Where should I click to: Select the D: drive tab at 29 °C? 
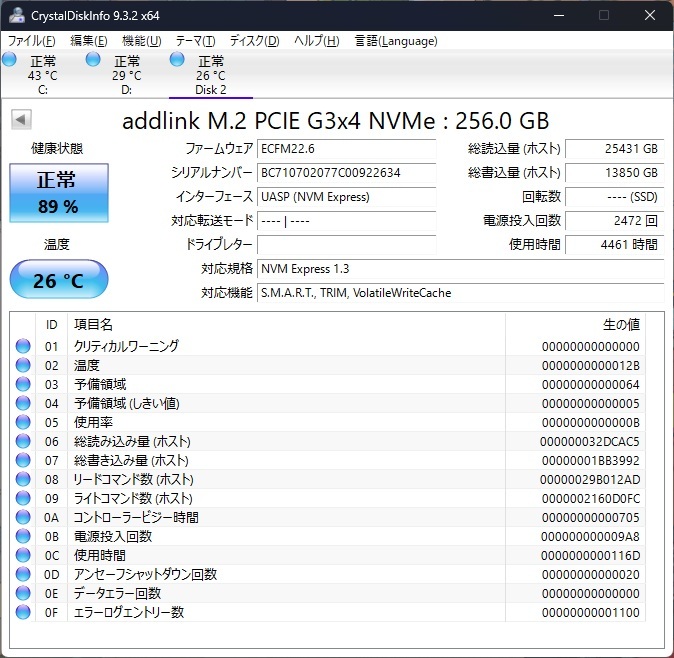pos(127,75)
